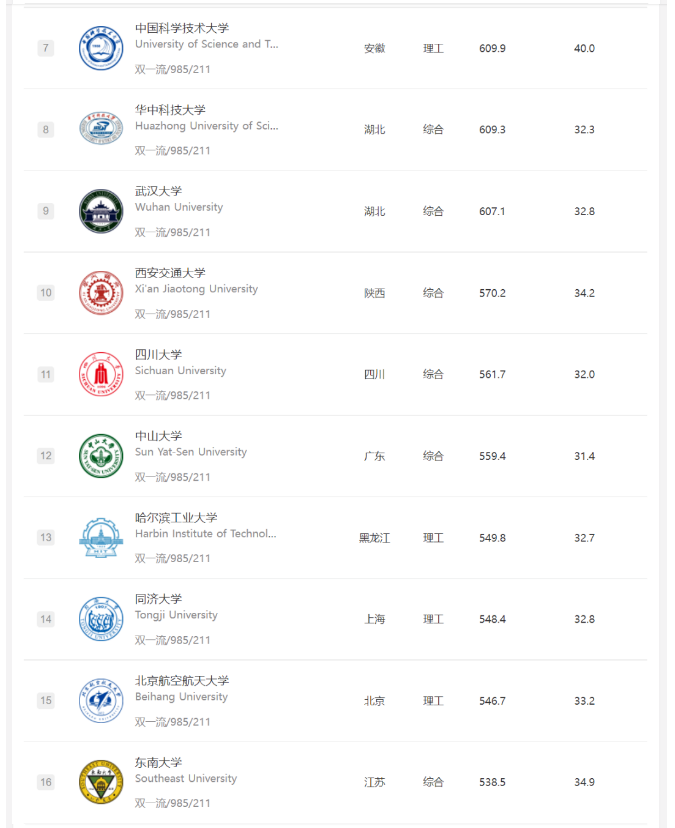This screenshot has height=828, width=675.
Task: Open the Wuhan University logo
Action: pos(101,211)
